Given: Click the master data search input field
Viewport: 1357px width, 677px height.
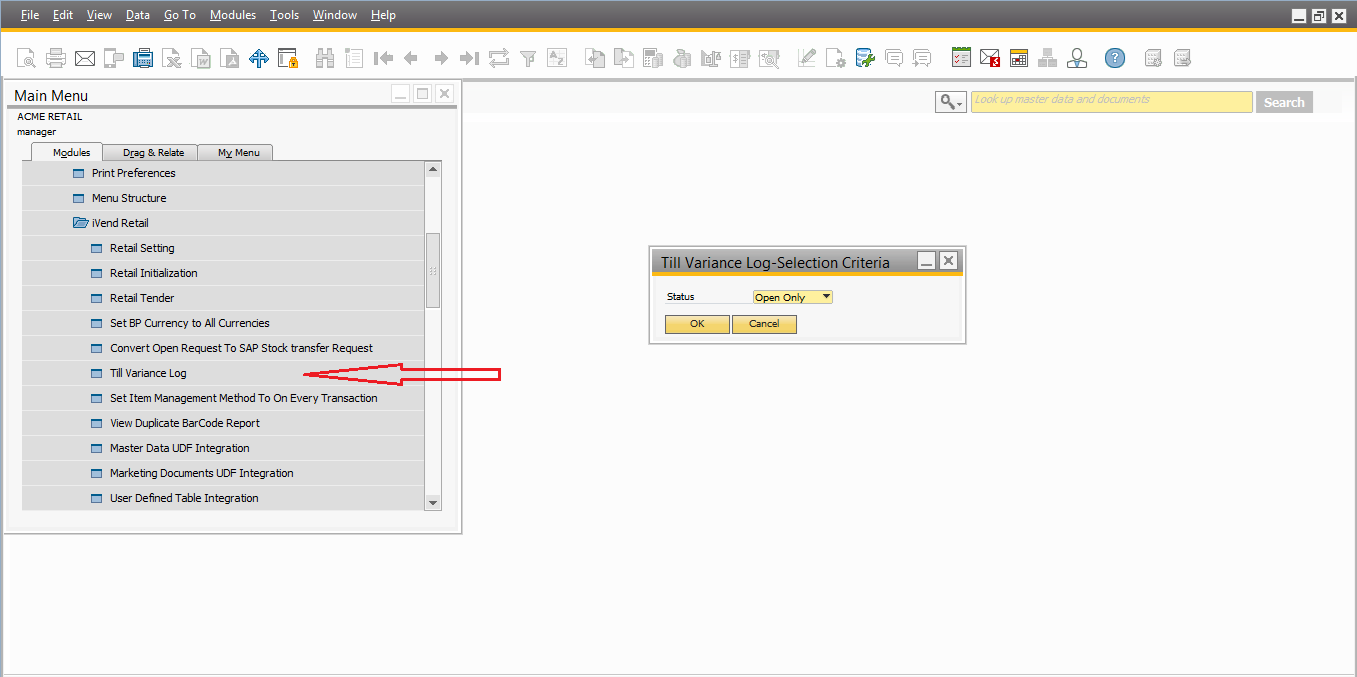Looking at the screenshot, I should tap(1110, 101).
